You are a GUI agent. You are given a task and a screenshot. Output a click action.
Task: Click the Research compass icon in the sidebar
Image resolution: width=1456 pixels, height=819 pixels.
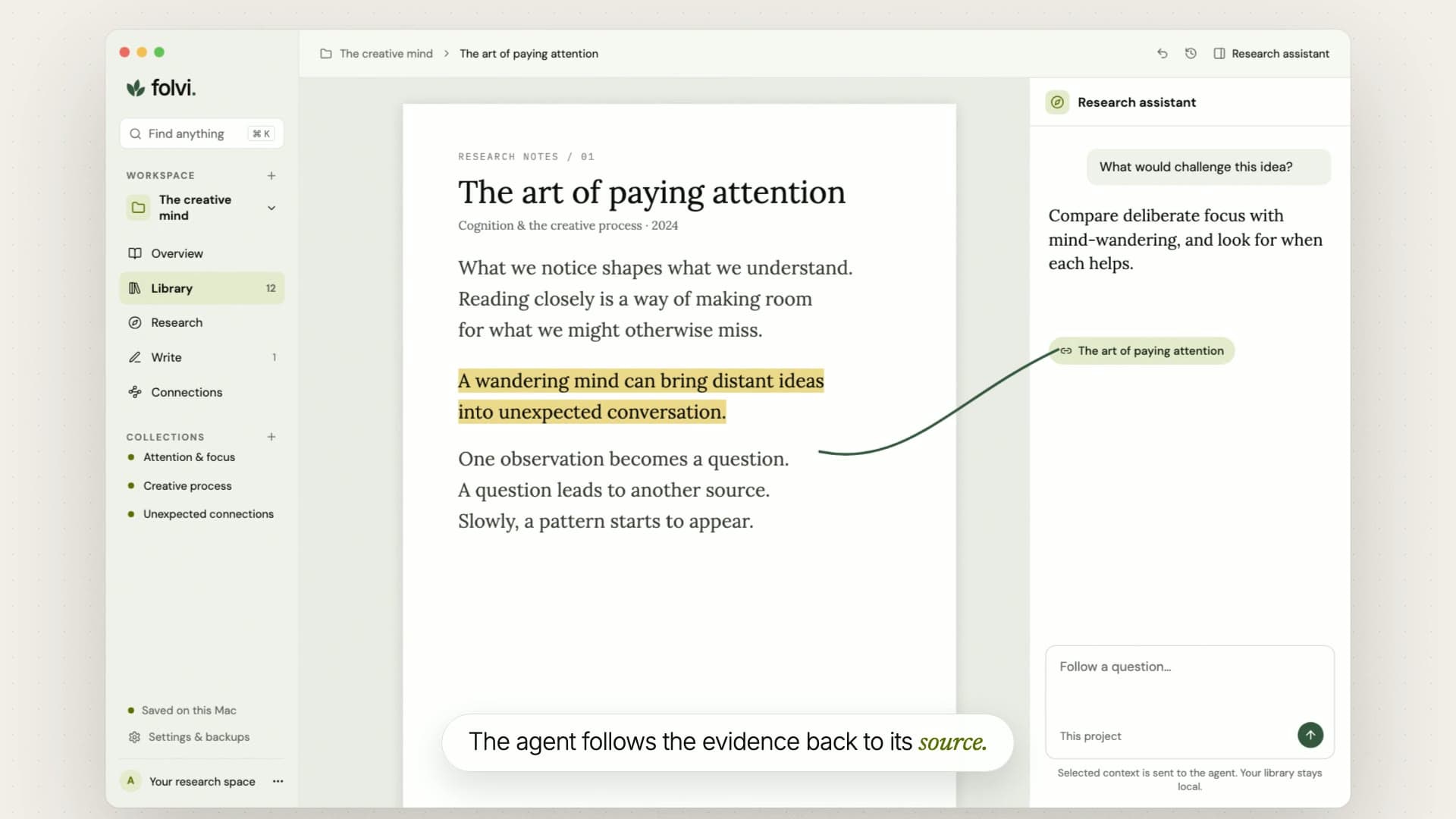click(x=135, y=322)
